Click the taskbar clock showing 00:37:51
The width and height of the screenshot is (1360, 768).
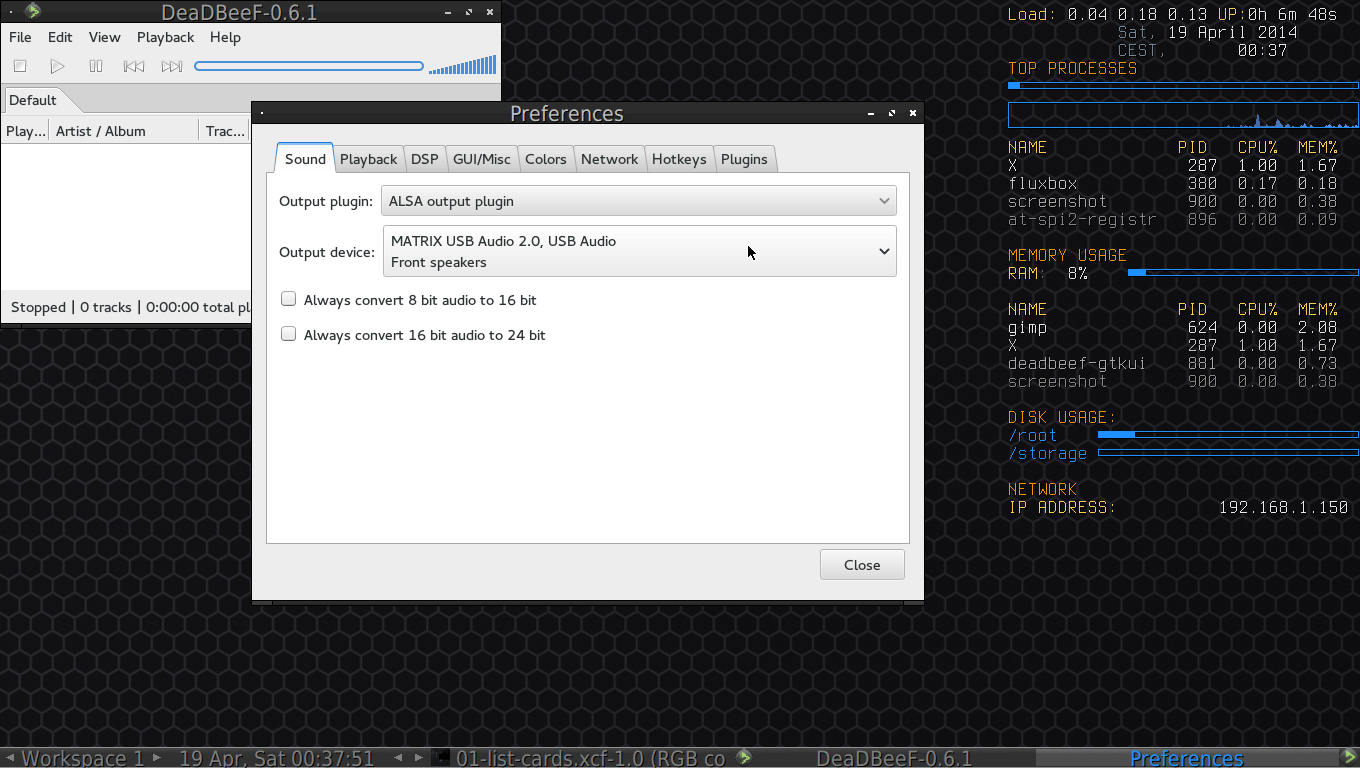pos(277,758)
